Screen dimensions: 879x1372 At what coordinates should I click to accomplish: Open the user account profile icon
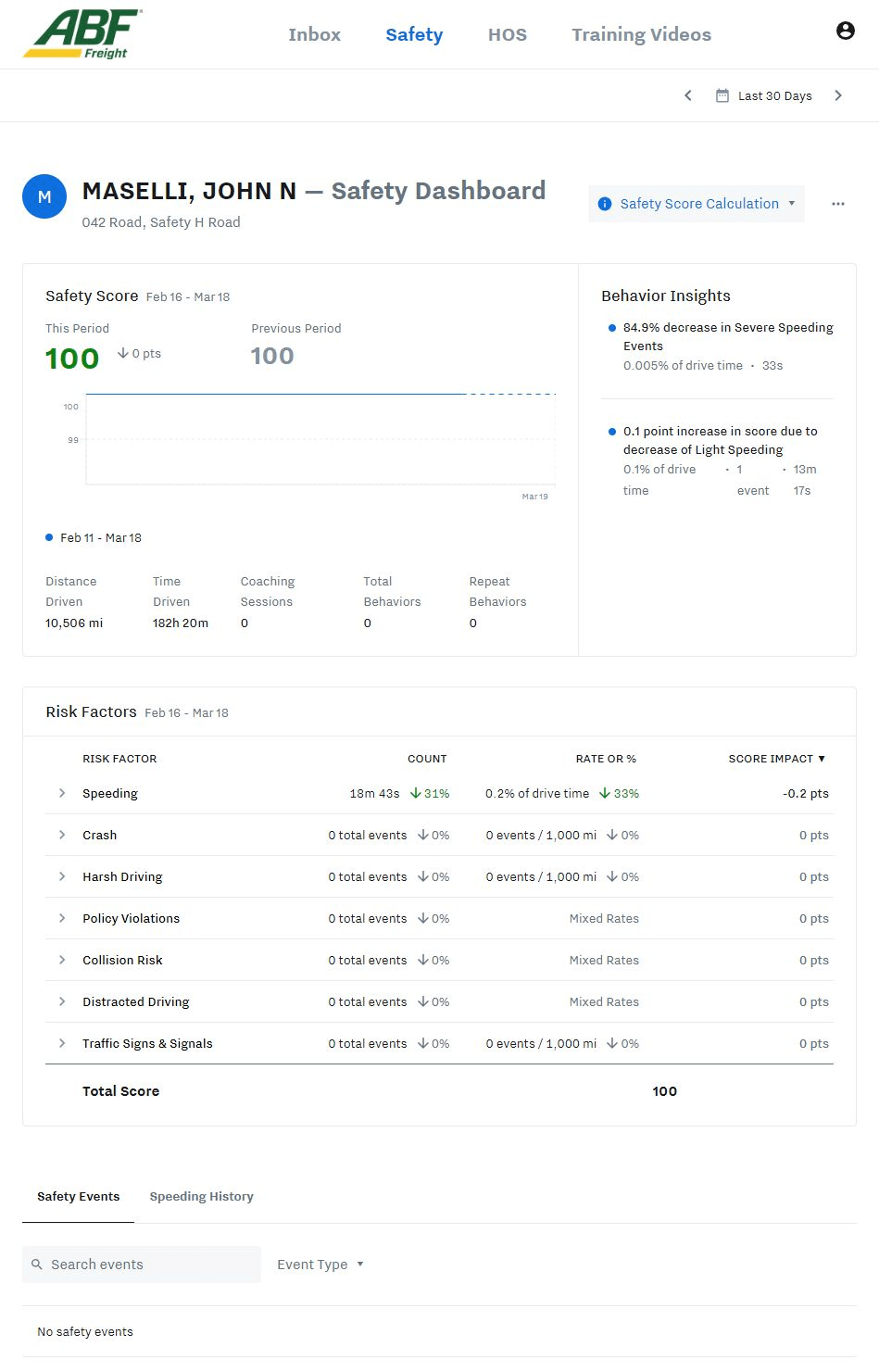(845, 31)
